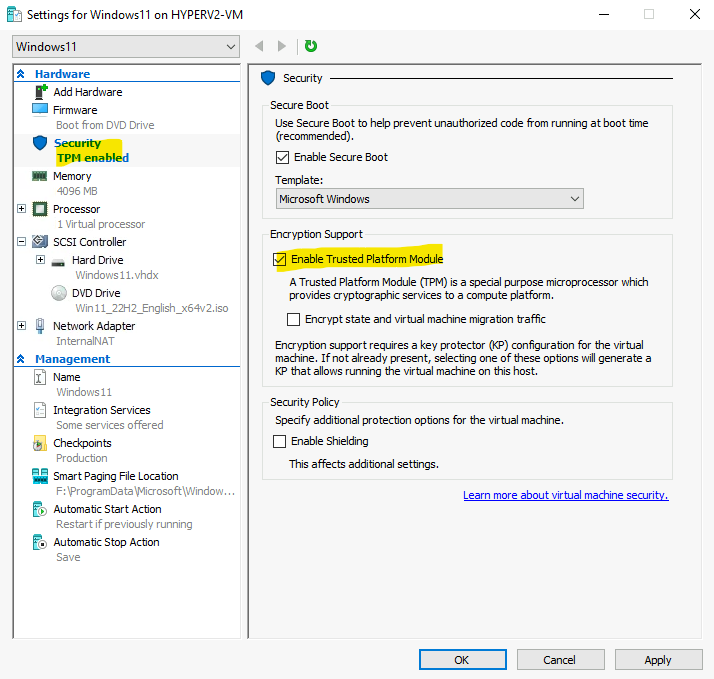Click the Name icon under Management
This screenshot has width=714, height=679.
[40, 377]
